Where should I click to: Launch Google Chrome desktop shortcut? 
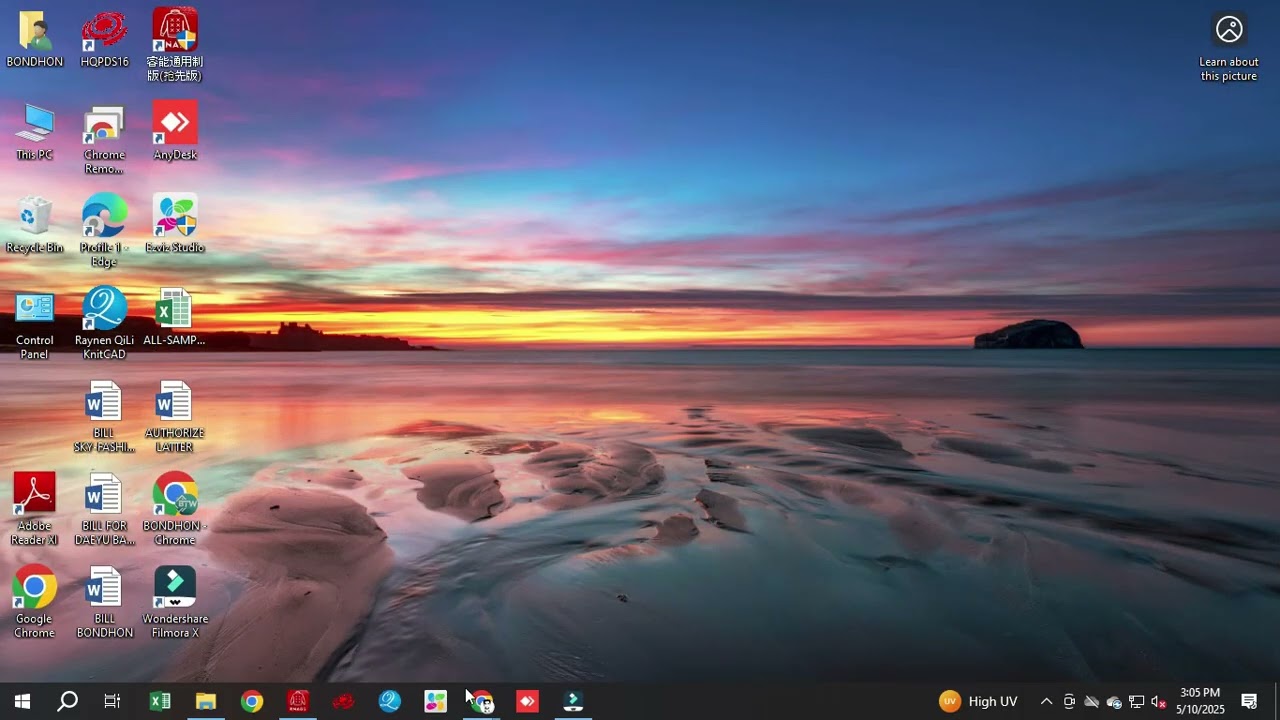tap(35, 603)
